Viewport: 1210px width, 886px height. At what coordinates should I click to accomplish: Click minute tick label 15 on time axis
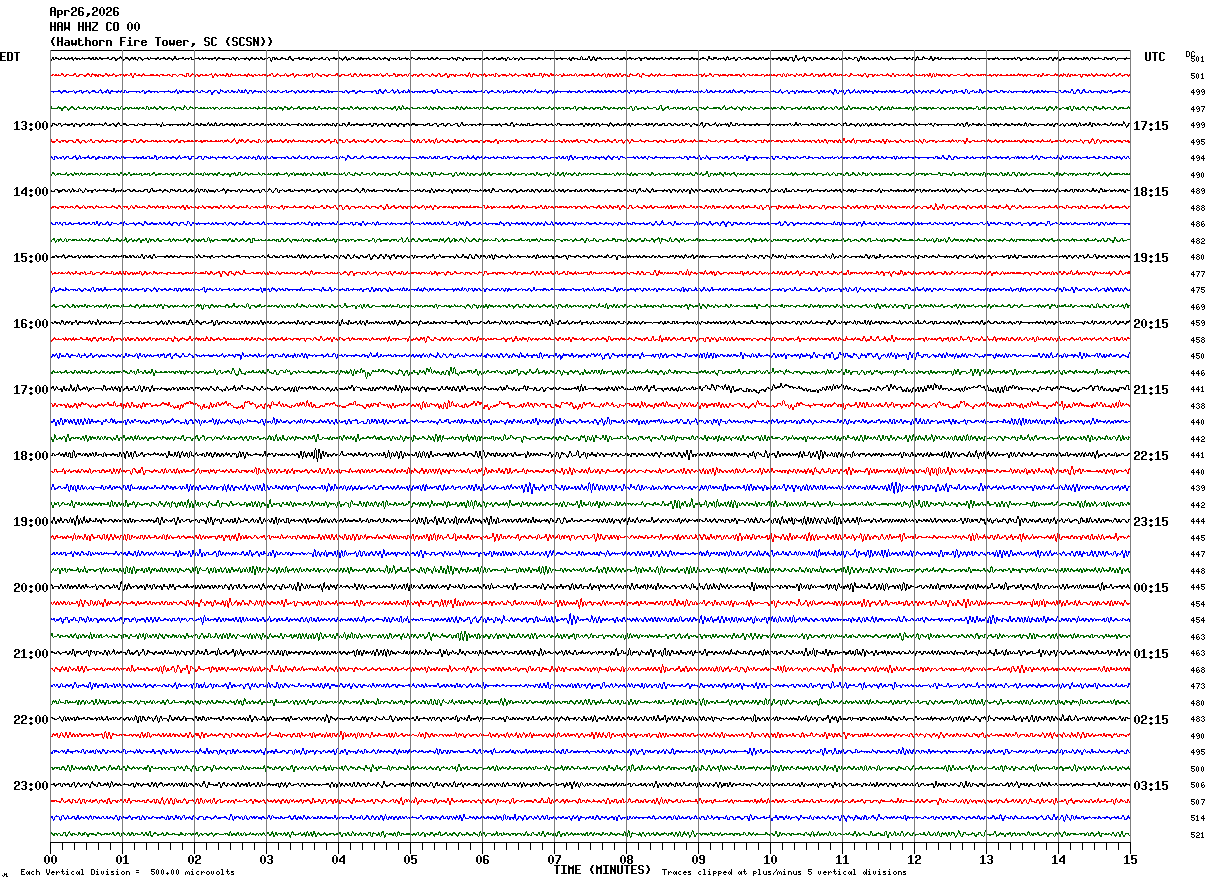point(1130,859)
